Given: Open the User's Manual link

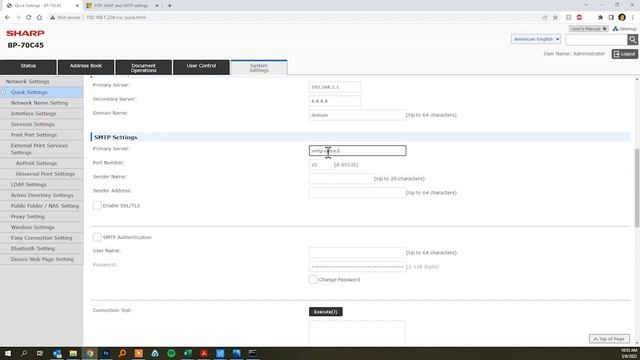Looking at the screenshot, I should click(589, 29).
